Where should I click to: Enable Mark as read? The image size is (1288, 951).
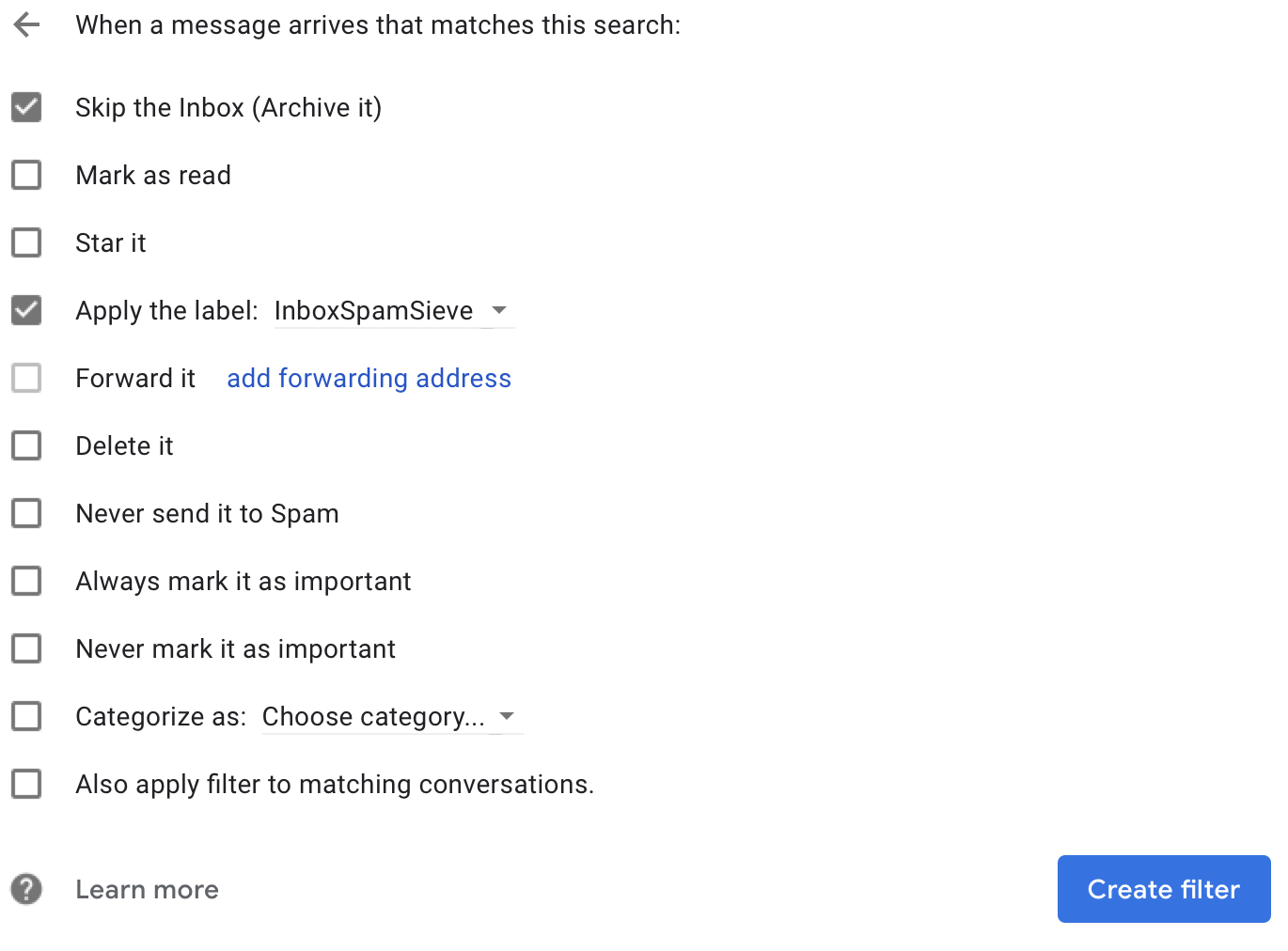[x=26, y=175]
